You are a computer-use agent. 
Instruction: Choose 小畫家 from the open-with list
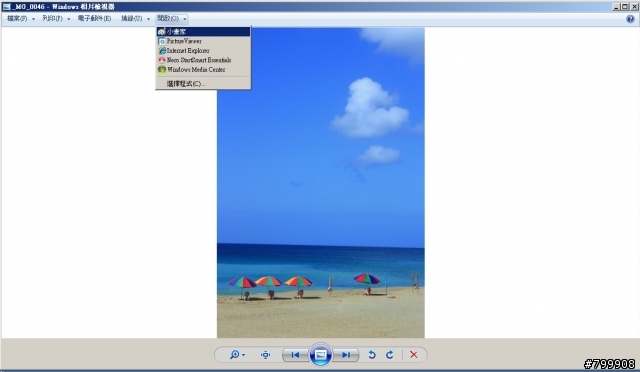(203, 31)
